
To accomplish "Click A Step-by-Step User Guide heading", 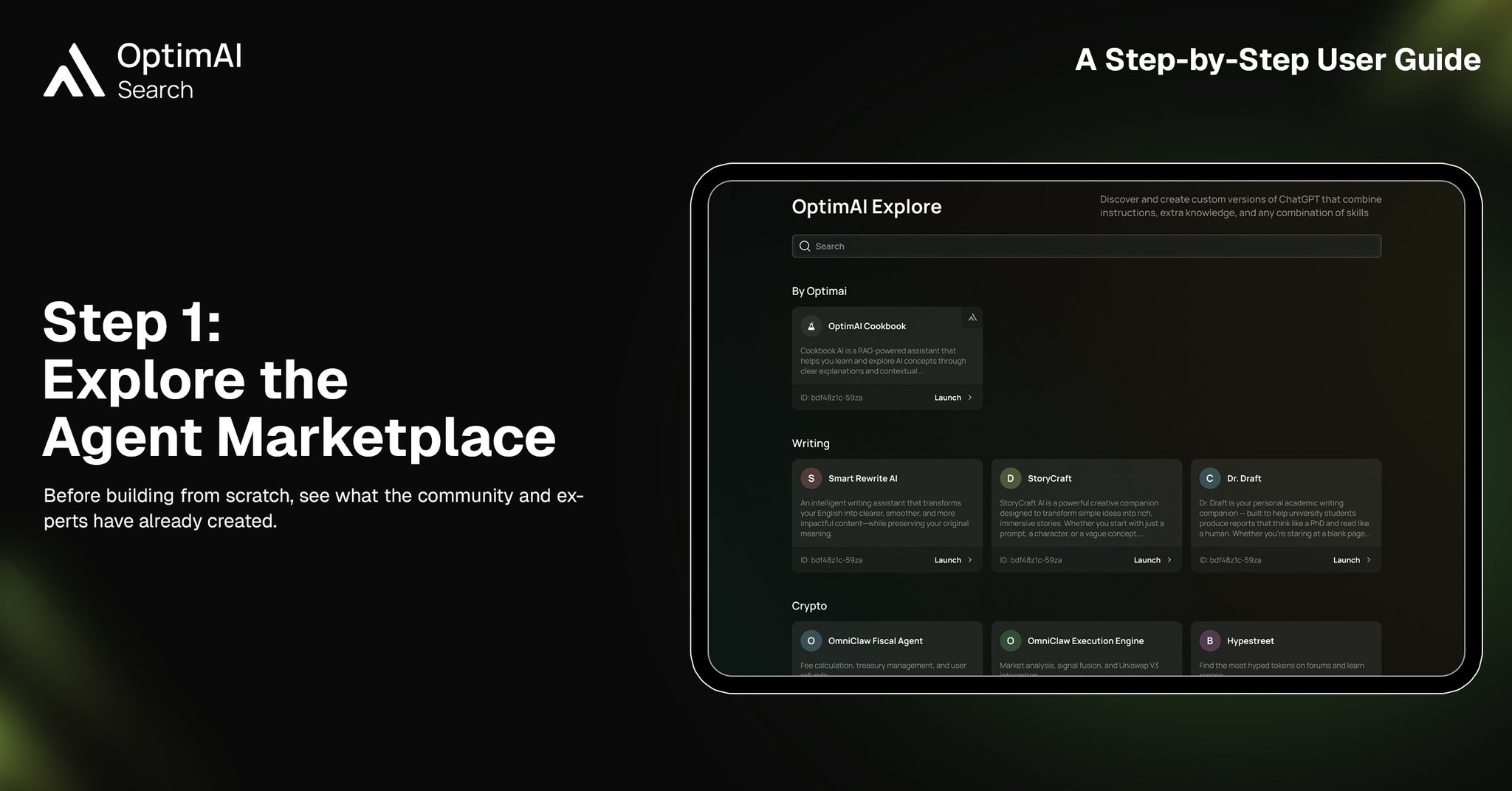I will [x=1277, y=60].
